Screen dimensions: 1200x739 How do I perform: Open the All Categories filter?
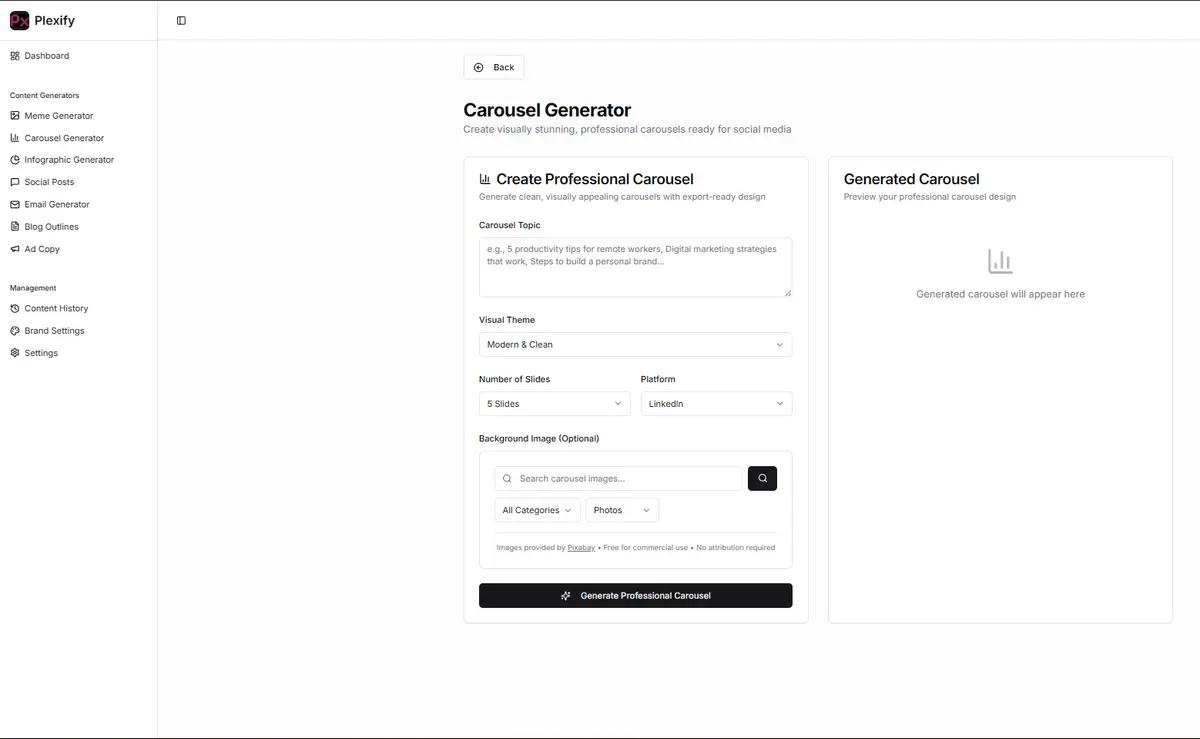536,510
